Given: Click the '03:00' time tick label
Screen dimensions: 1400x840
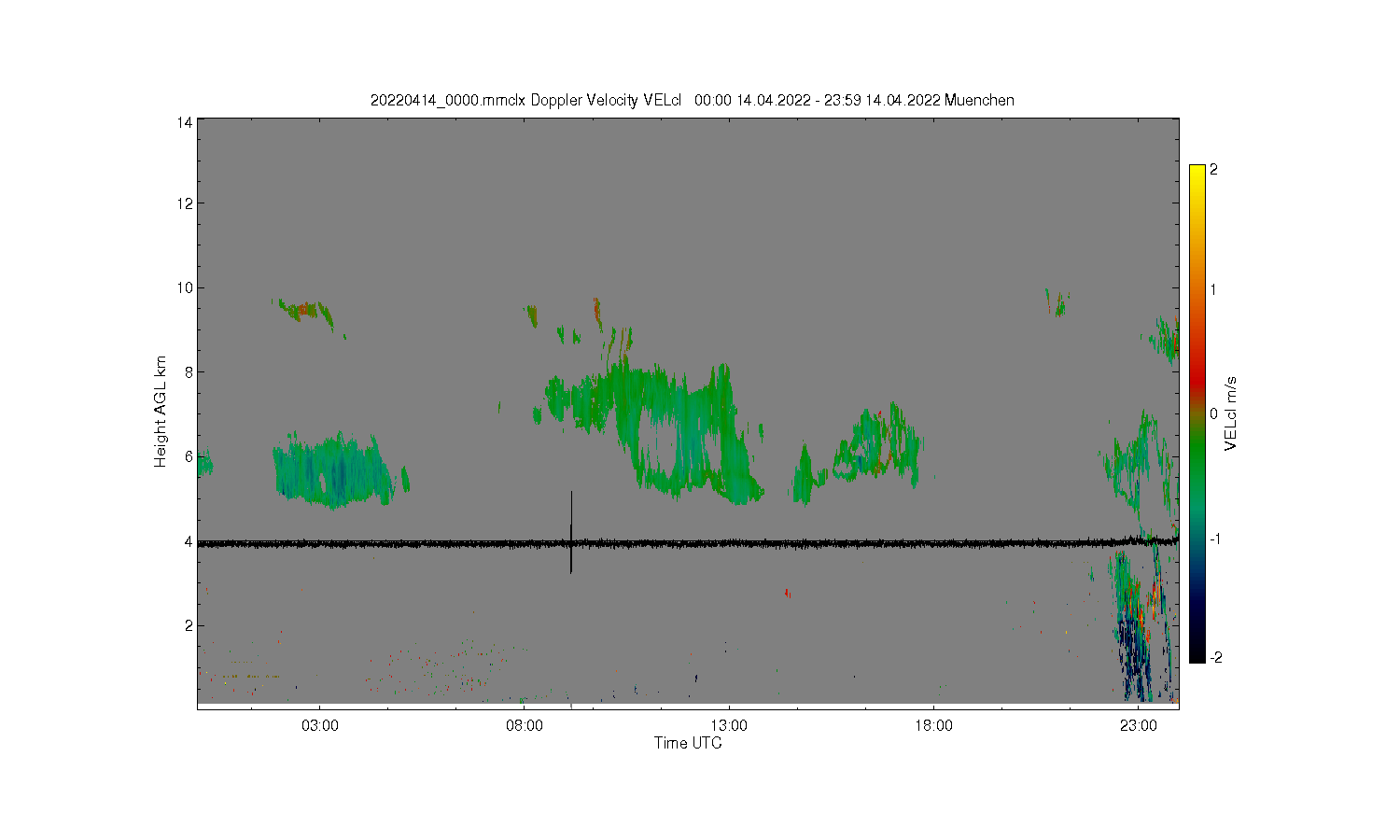Looking at the screenshot, I should click(x=320, y=726).
